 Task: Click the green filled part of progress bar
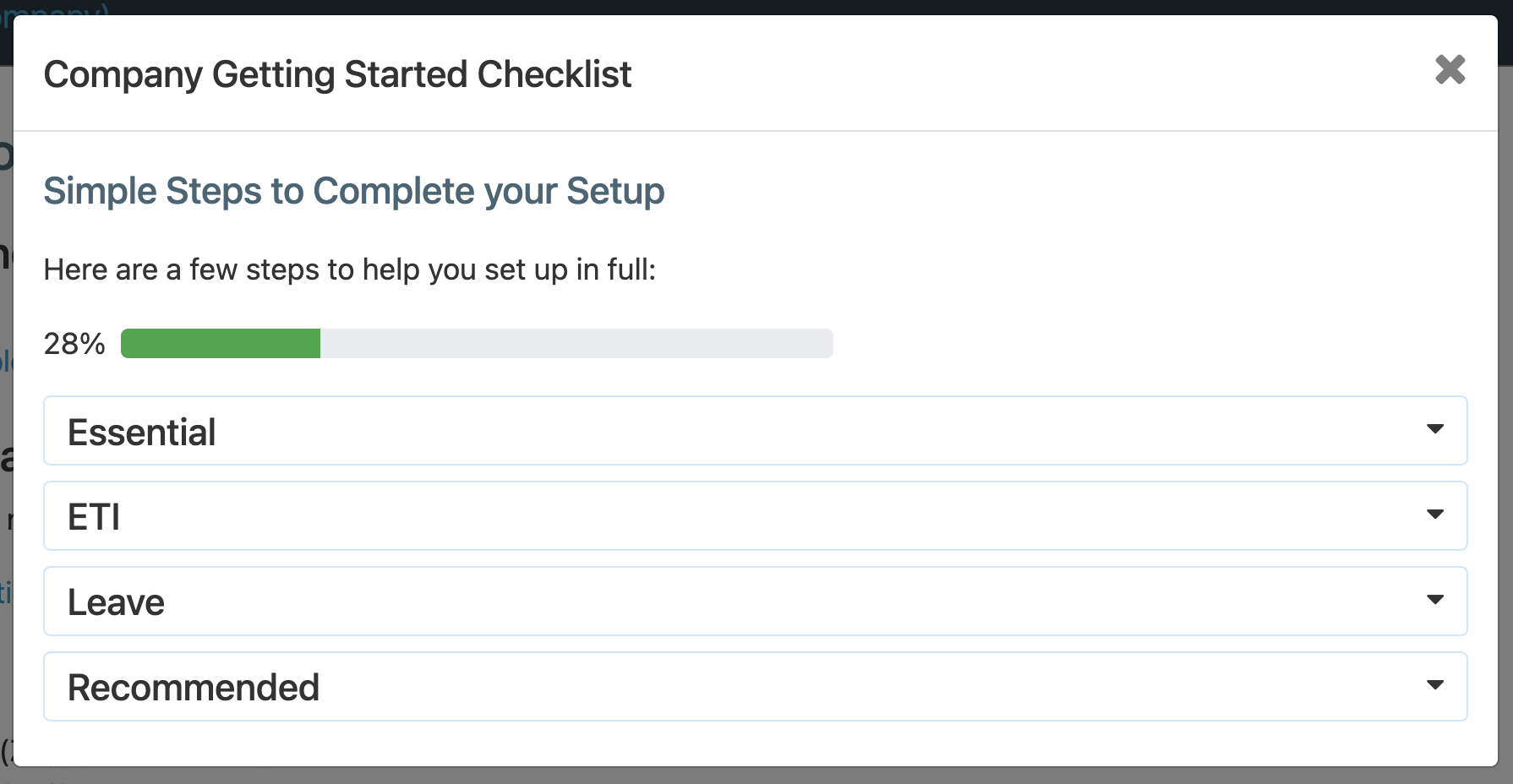coord(221,344)
